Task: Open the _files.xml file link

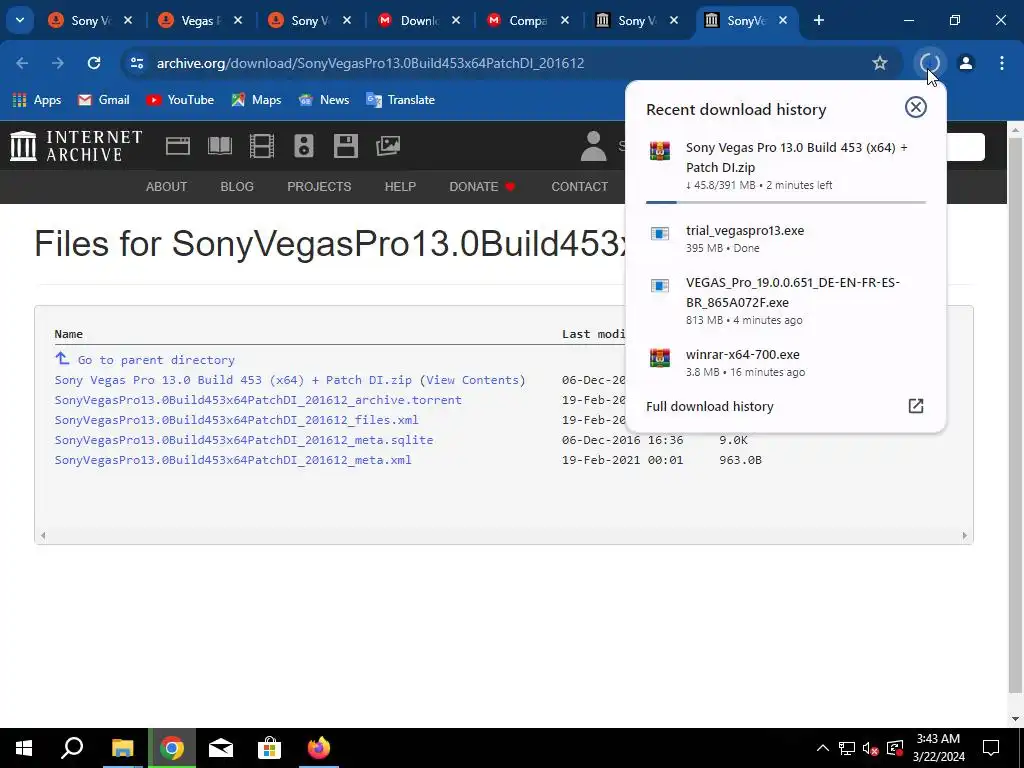Action: coord(236,420)
